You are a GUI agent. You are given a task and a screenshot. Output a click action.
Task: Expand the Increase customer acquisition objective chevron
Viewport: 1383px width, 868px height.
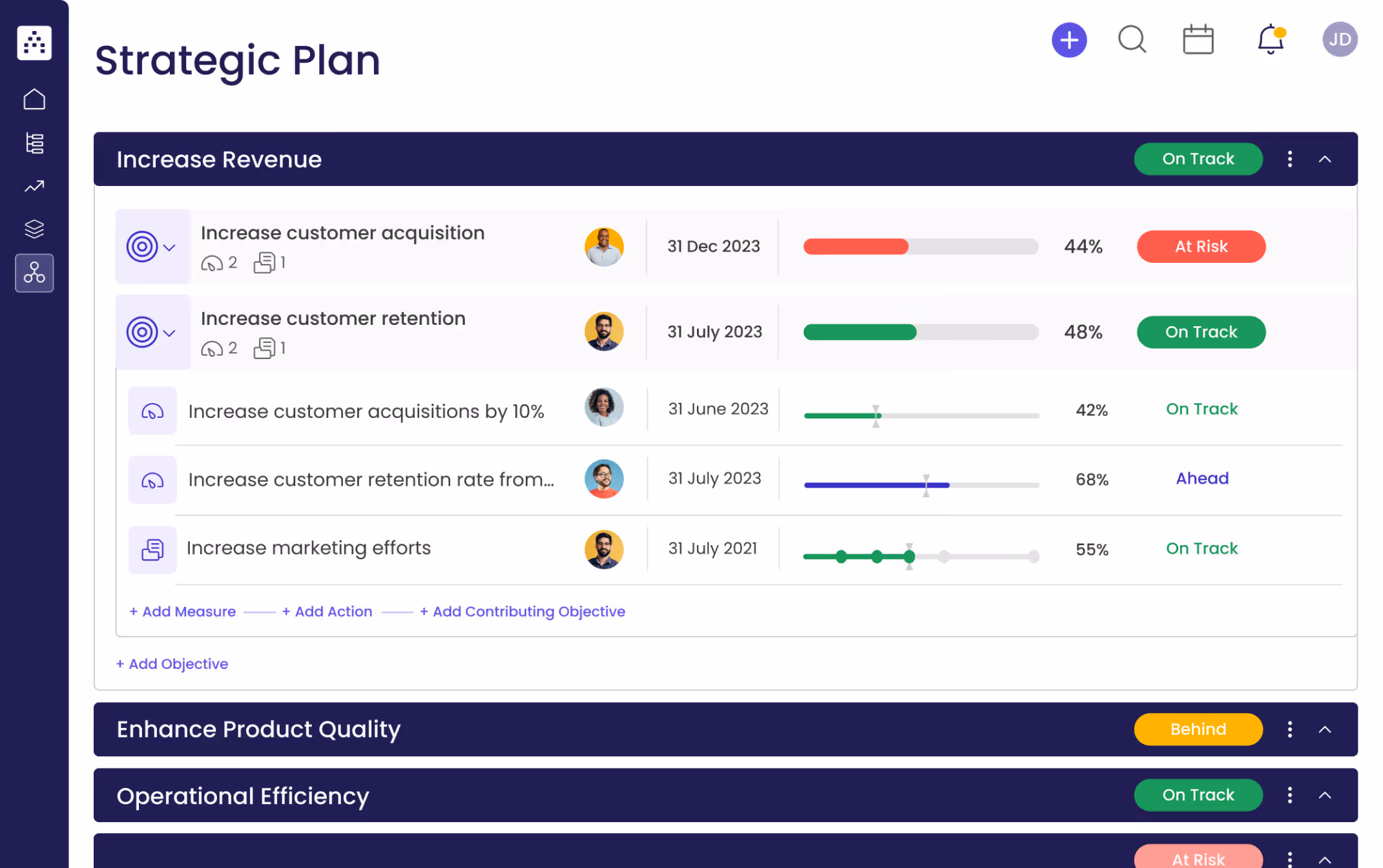[170, 247]
